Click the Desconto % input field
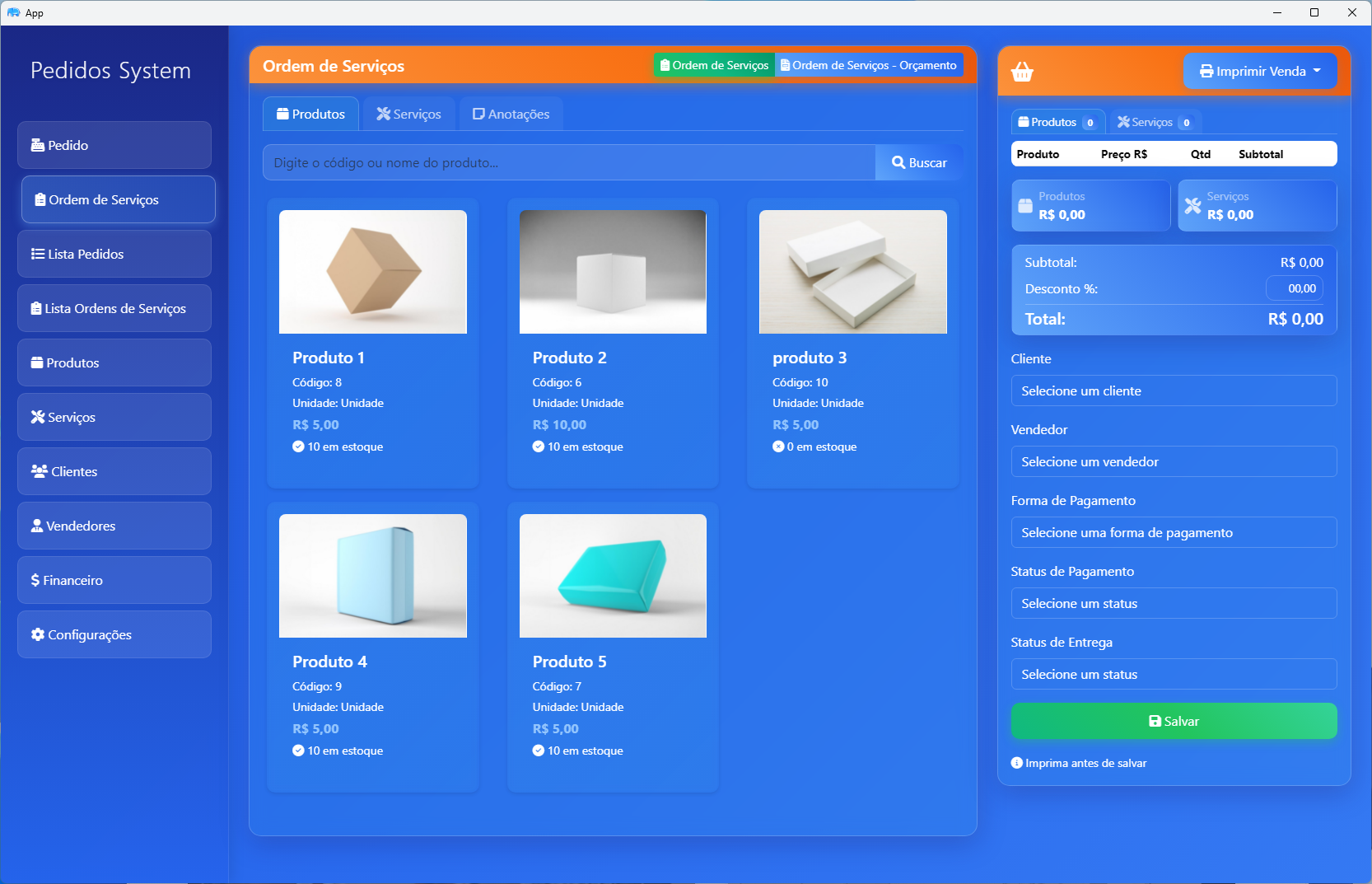This screenshot has height=884, width=1372. point(1295,288)
